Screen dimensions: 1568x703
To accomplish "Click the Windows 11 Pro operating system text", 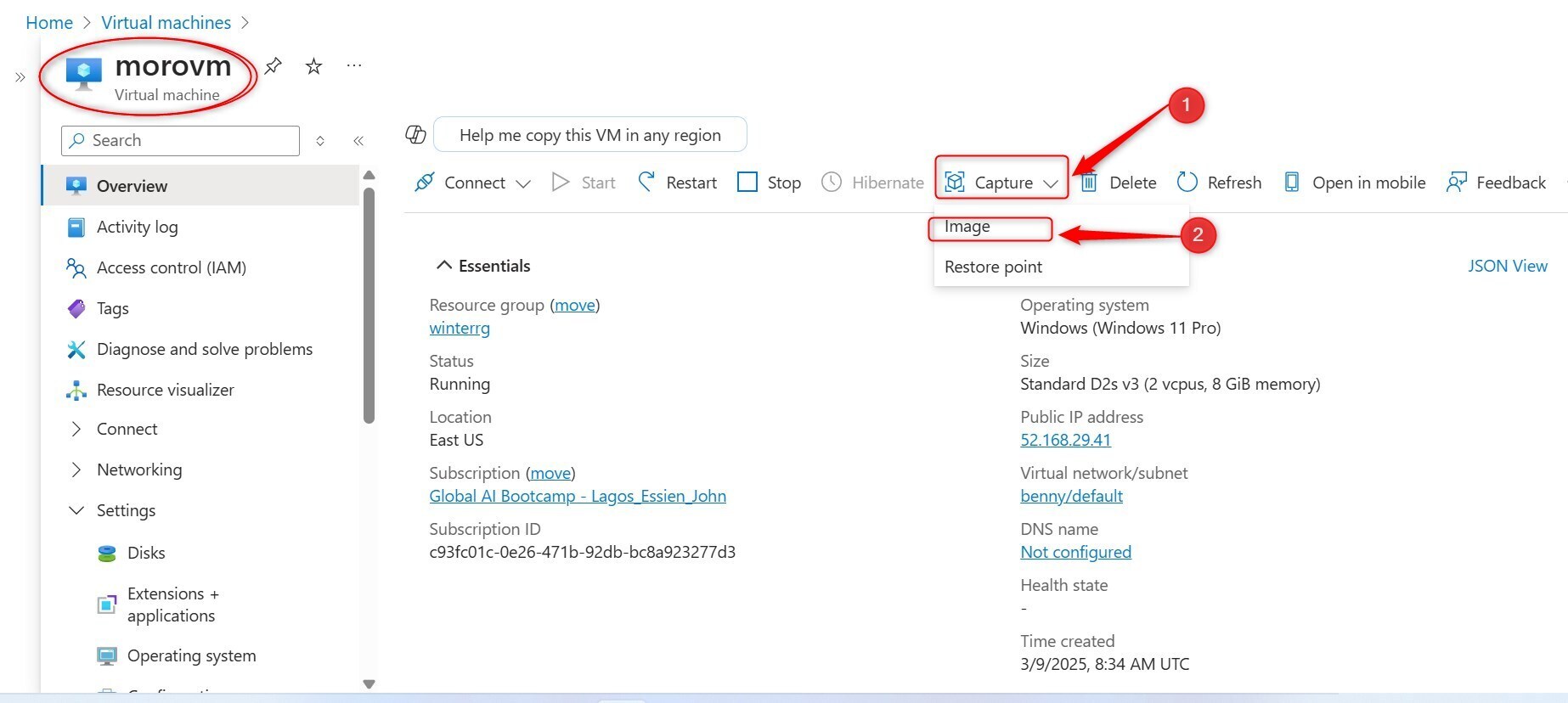I will pyautogui.click(x=1120, y=328).
